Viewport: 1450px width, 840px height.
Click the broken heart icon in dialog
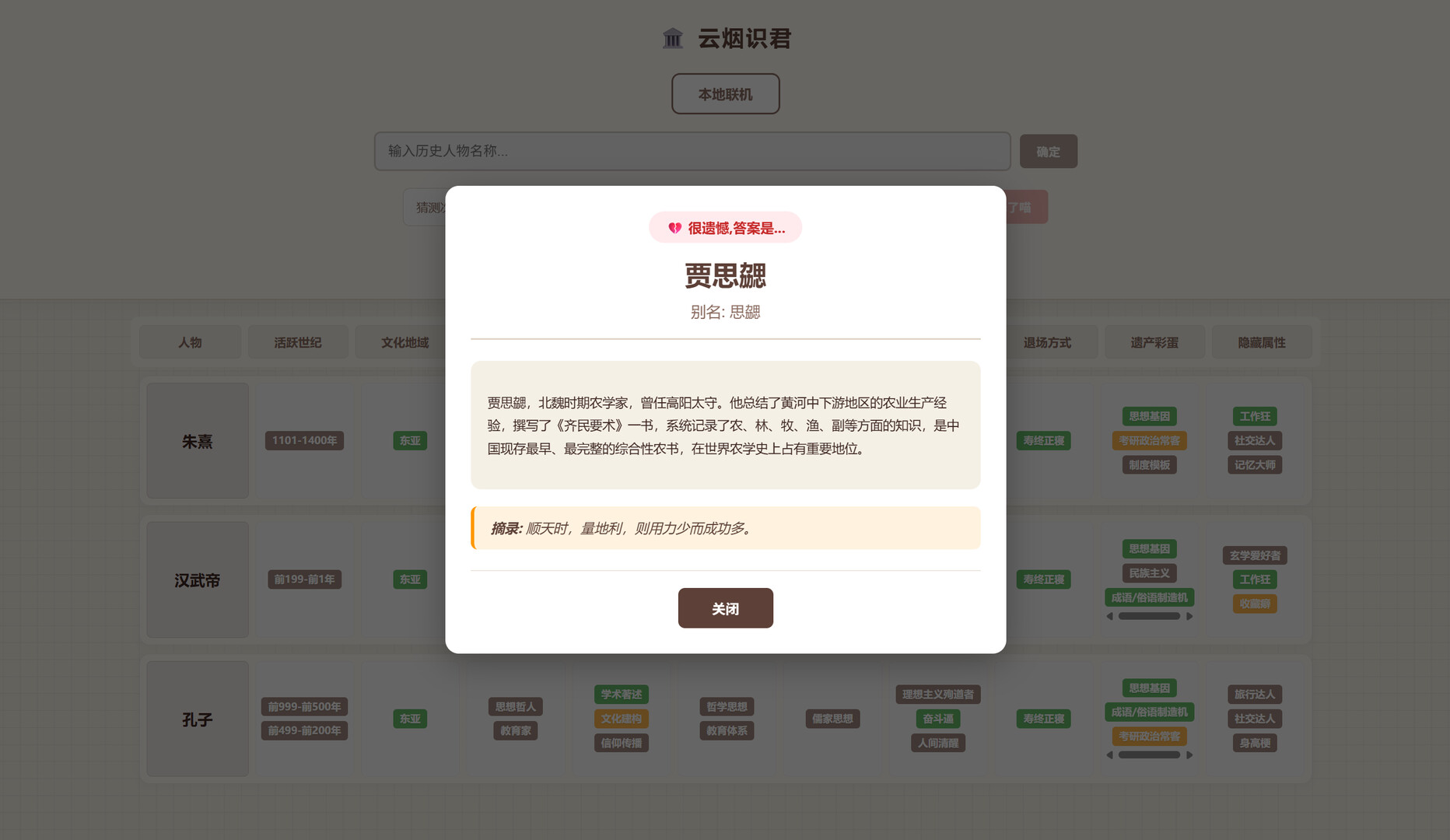point(674,228)
